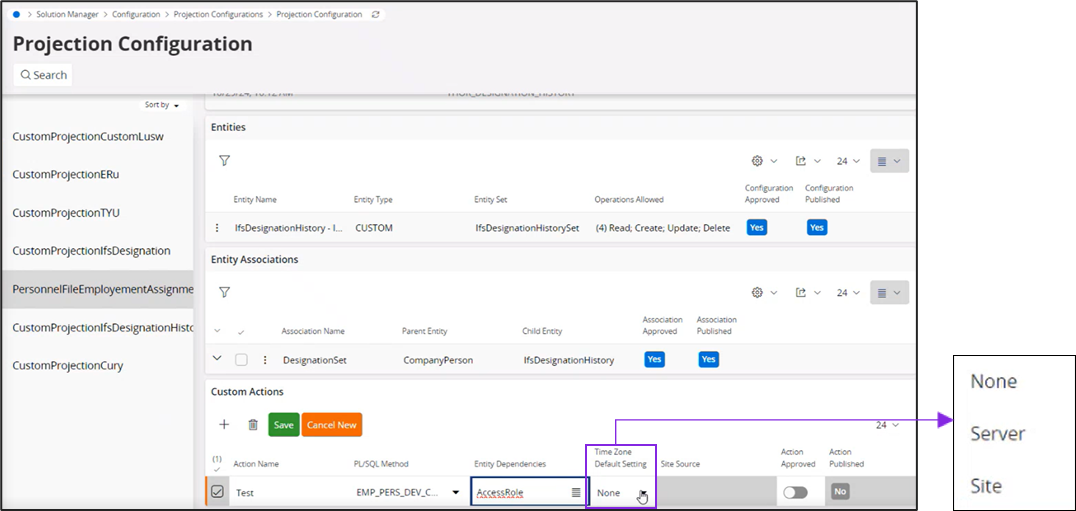Viewport: 1076px width, 511px height.
Task: Expand the DesignationSet association row
Action: [218, 359]
